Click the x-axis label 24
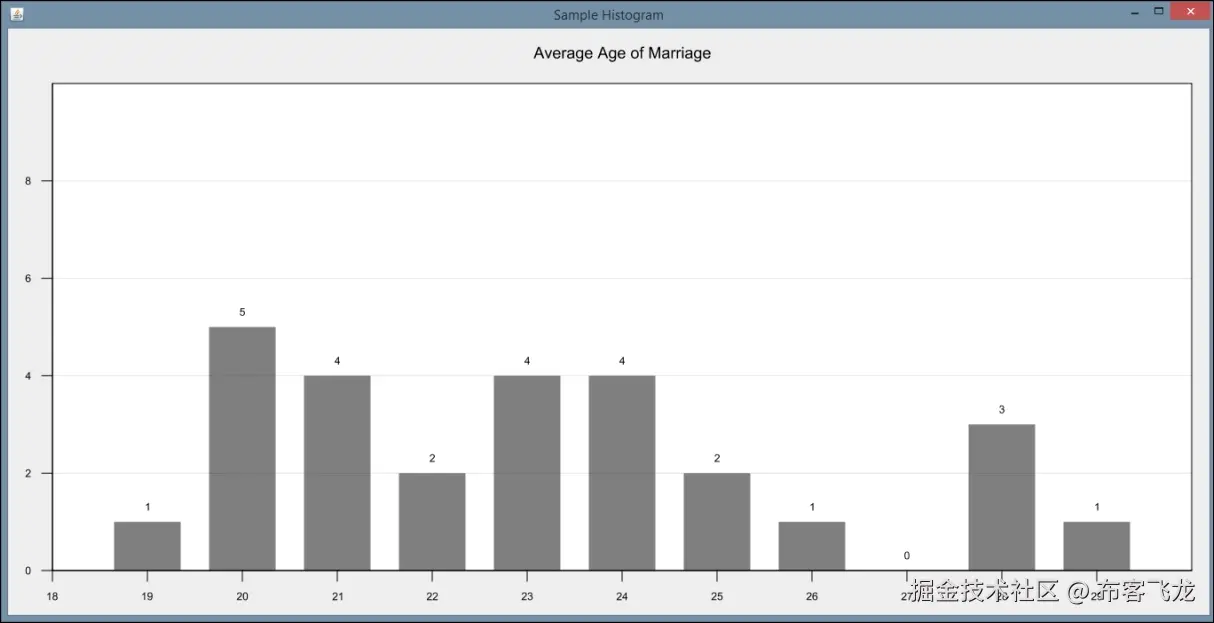Viewport: 1214px width, 623px height. click(x=621, y=596)
